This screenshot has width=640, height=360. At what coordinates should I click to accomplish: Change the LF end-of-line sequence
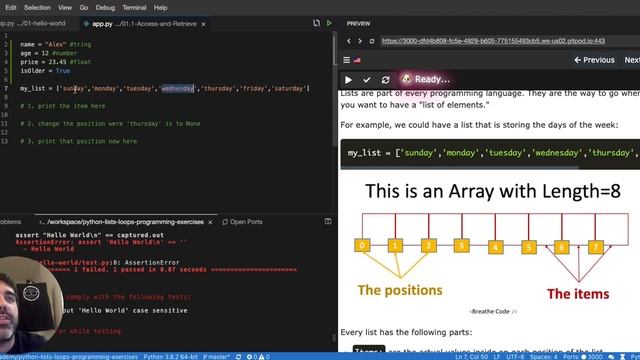[497, 357]
